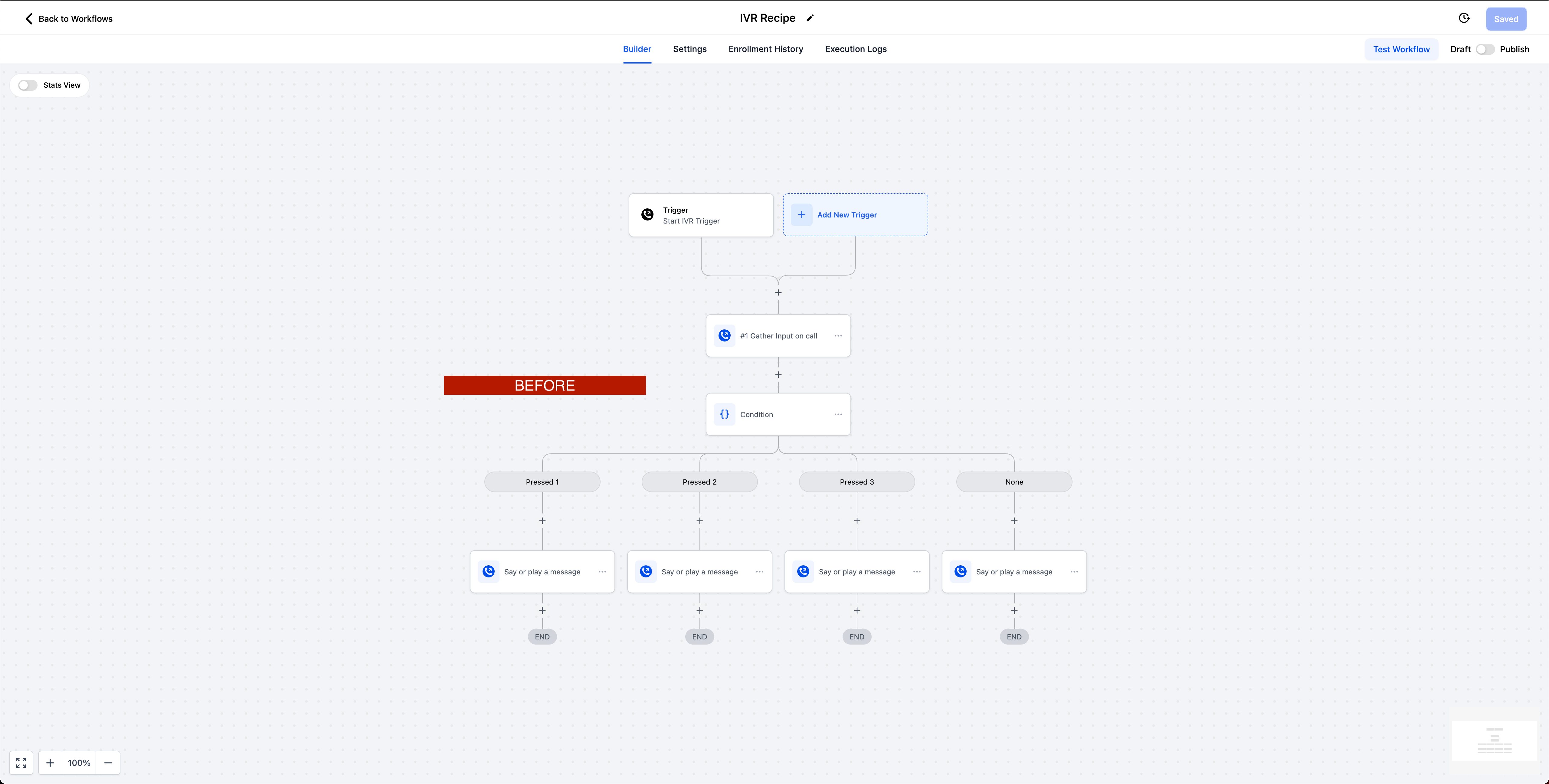Image resolution: width=1549 pixels, height=784 pixels.
Task: Open version history clock icon
Action: tap(1464, 18)
